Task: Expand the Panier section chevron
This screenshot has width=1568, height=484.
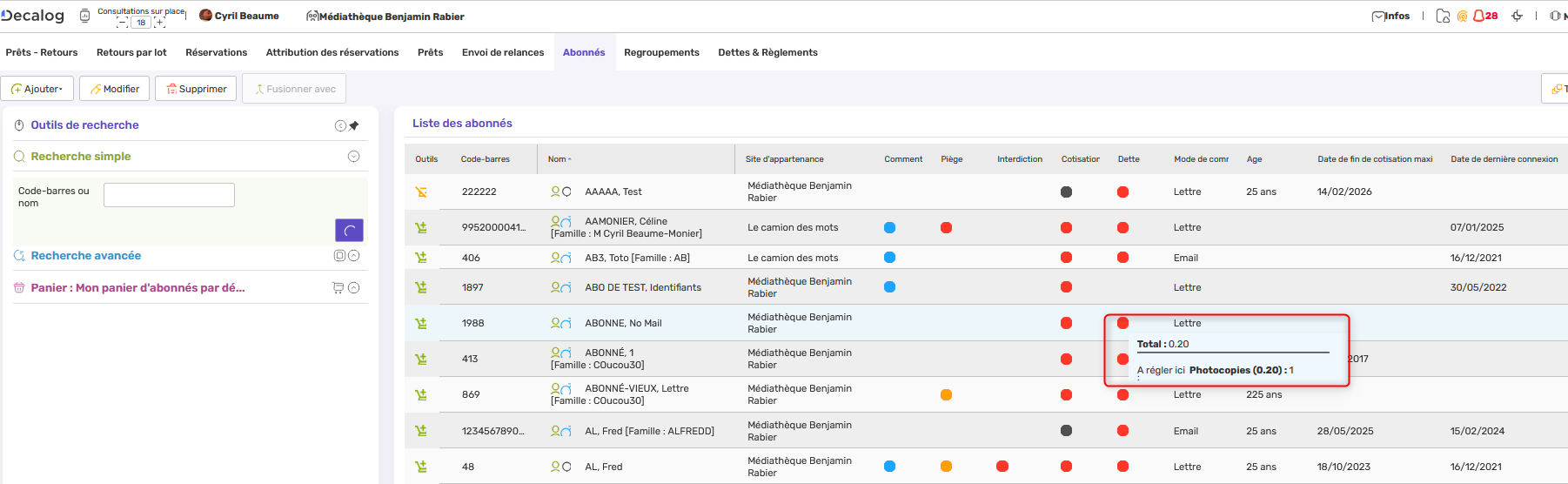Action: (353, 288)
